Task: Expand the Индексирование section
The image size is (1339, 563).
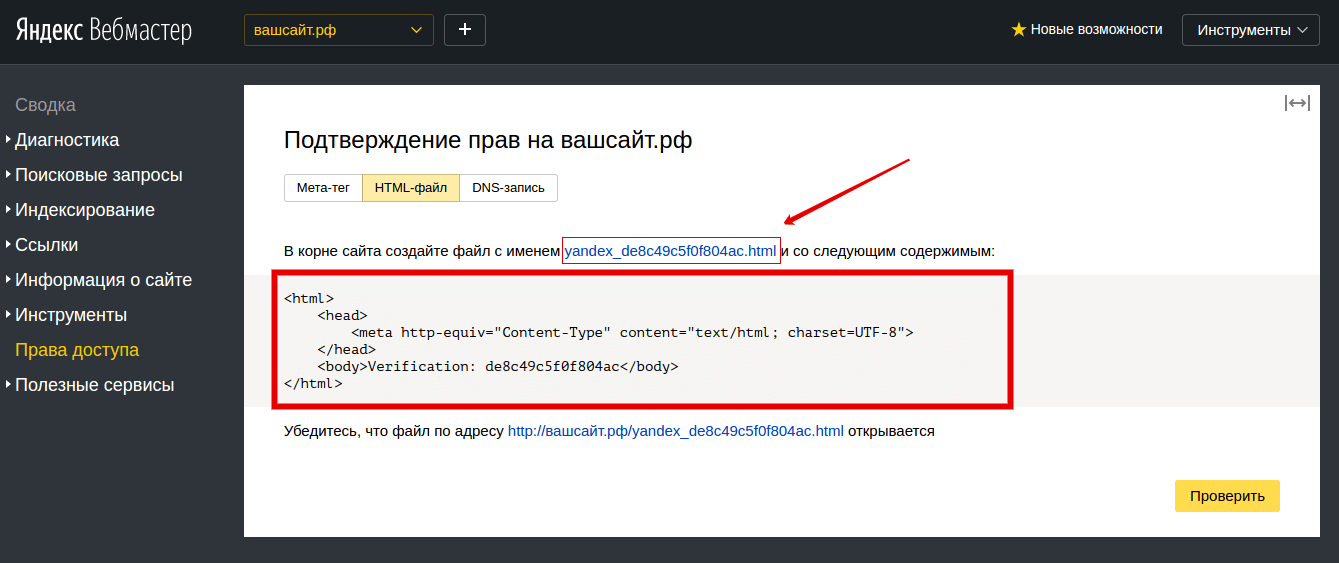Action: [84, 210]
